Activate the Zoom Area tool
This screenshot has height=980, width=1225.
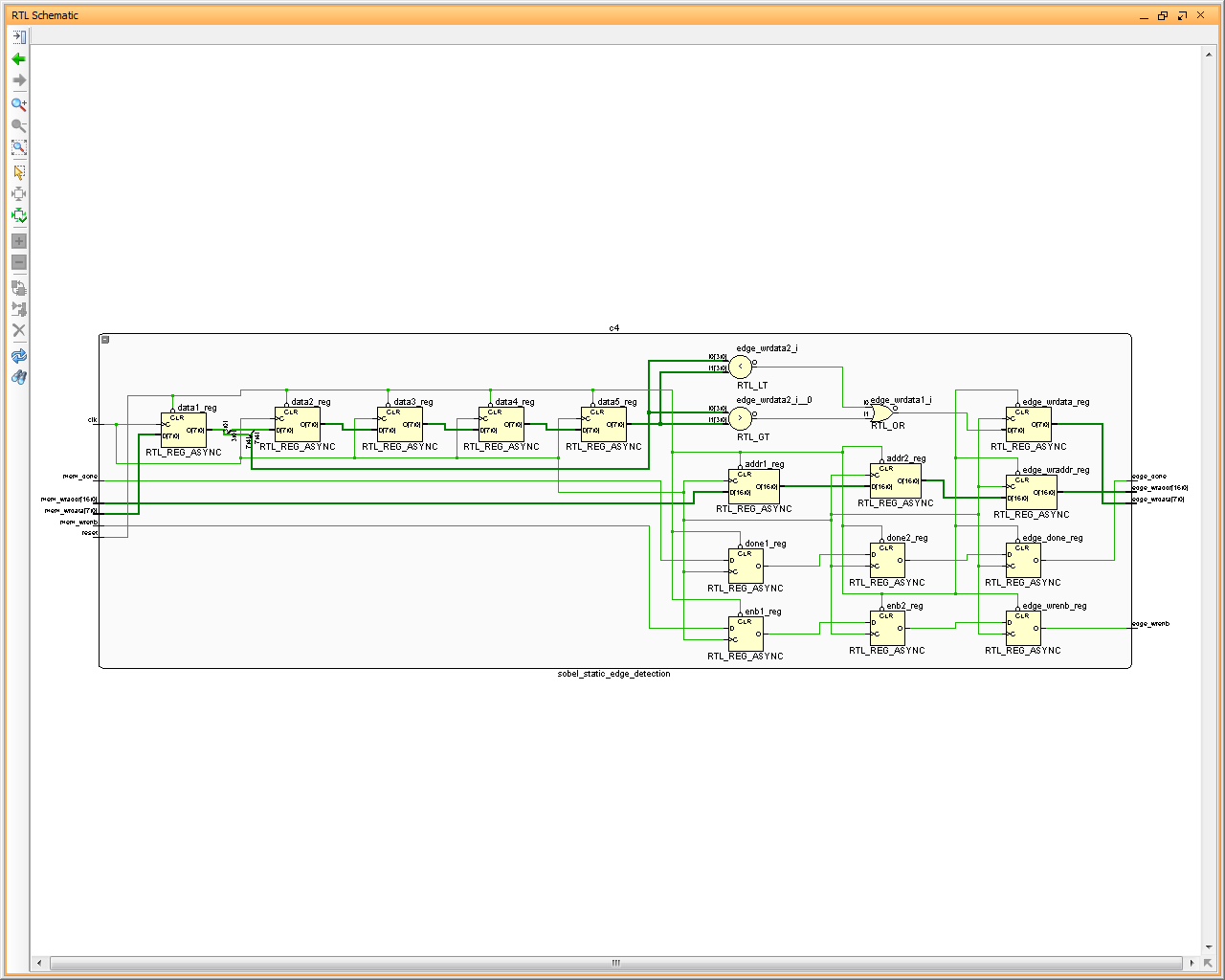[18, 148]
